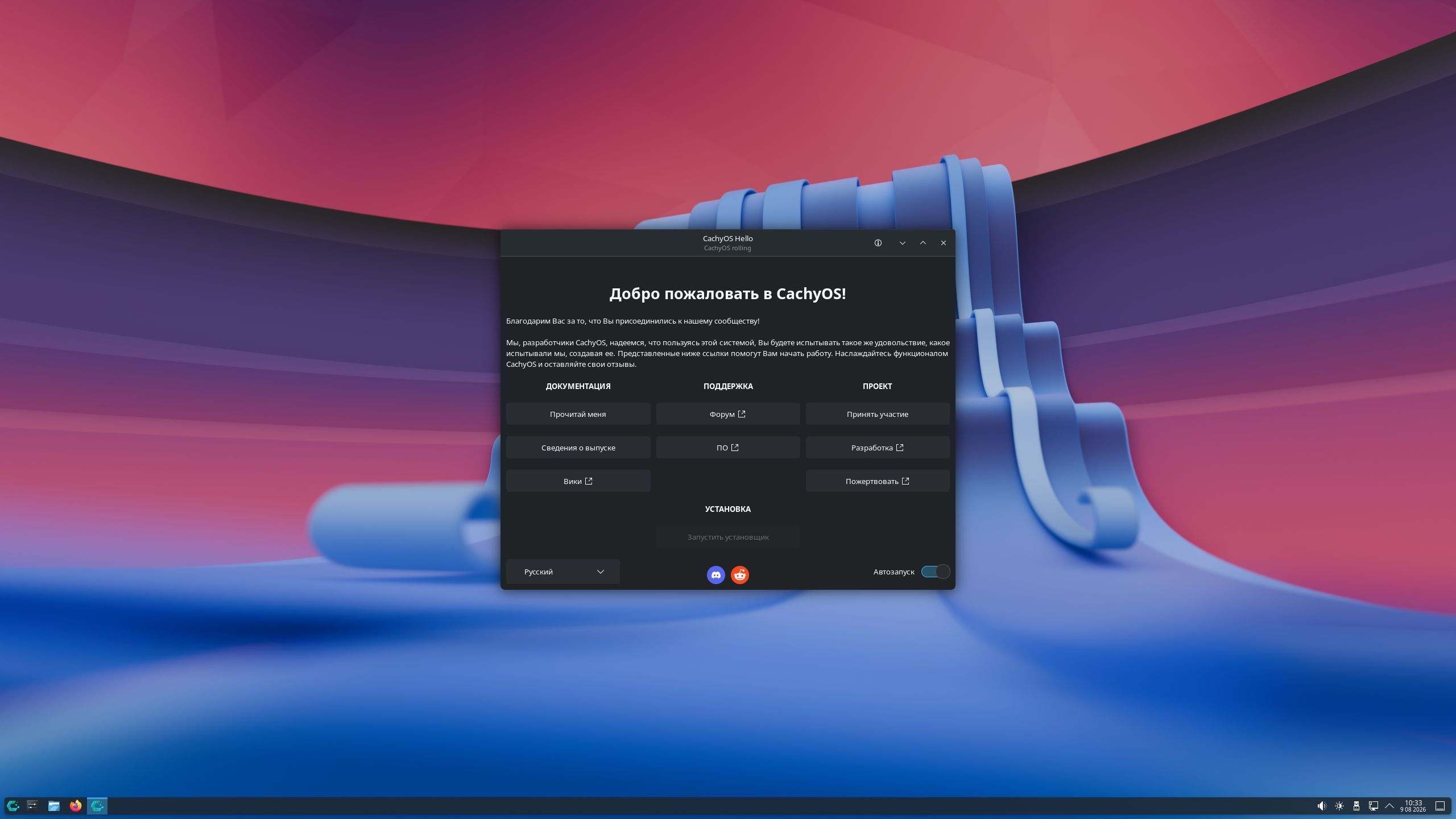Show the About info for CachyOS Hello
Screen dimensions: 1456x819
click(878, 243)
